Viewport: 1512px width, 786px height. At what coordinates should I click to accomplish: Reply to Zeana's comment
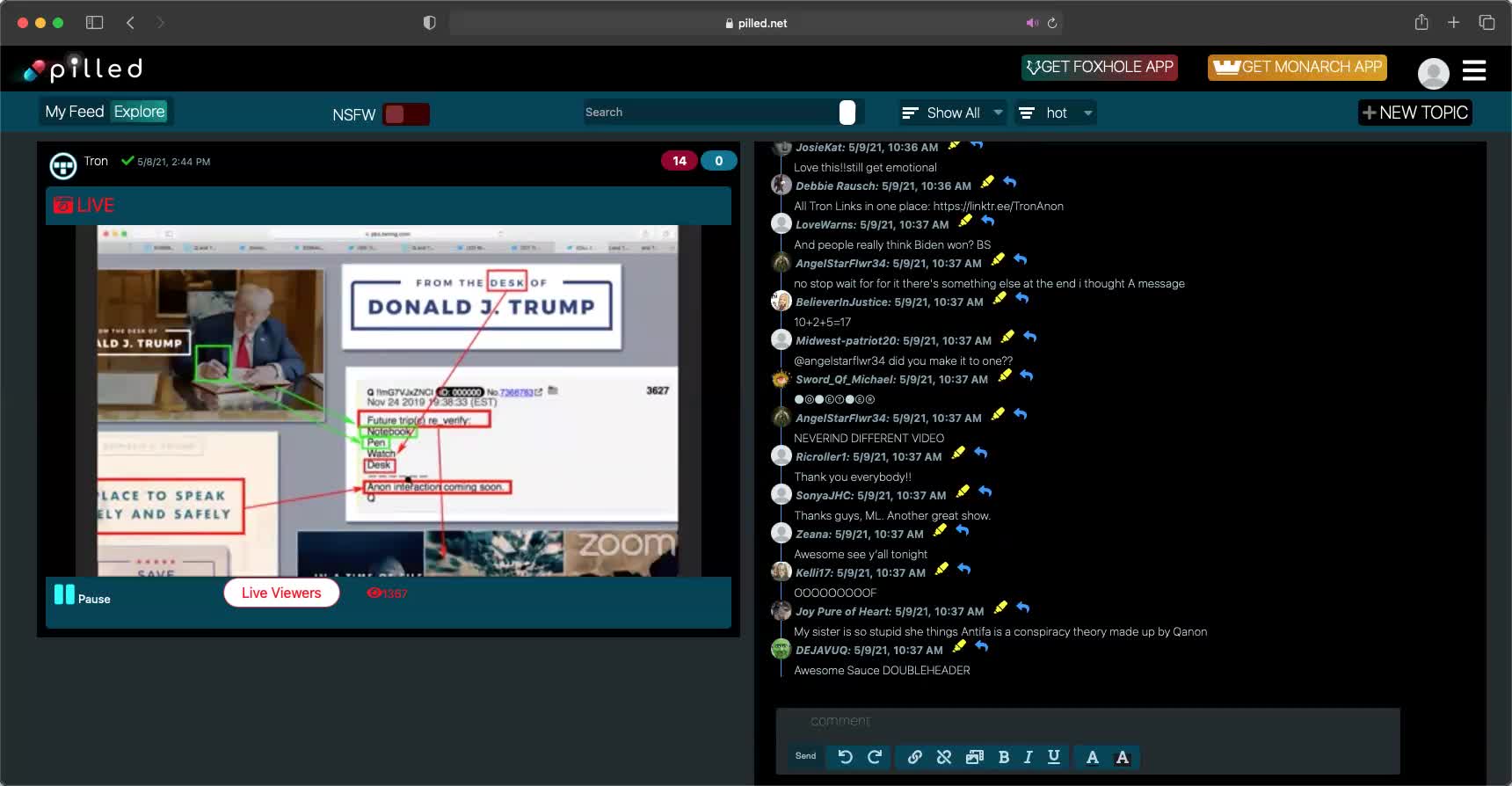(x=963, y=530)
